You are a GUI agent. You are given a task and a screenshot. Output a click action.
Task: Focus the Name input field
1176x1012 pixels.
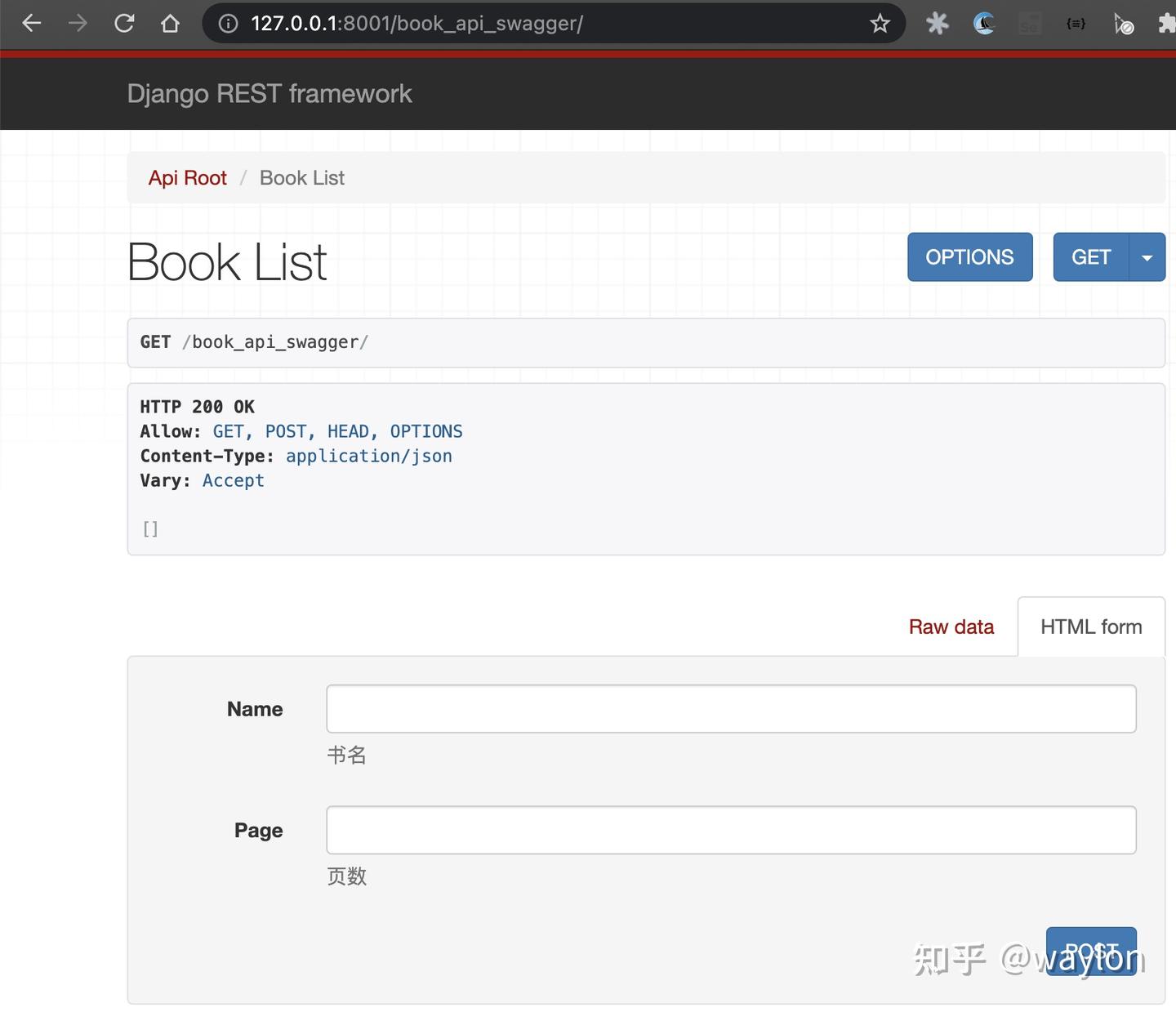tap(731, 709)
